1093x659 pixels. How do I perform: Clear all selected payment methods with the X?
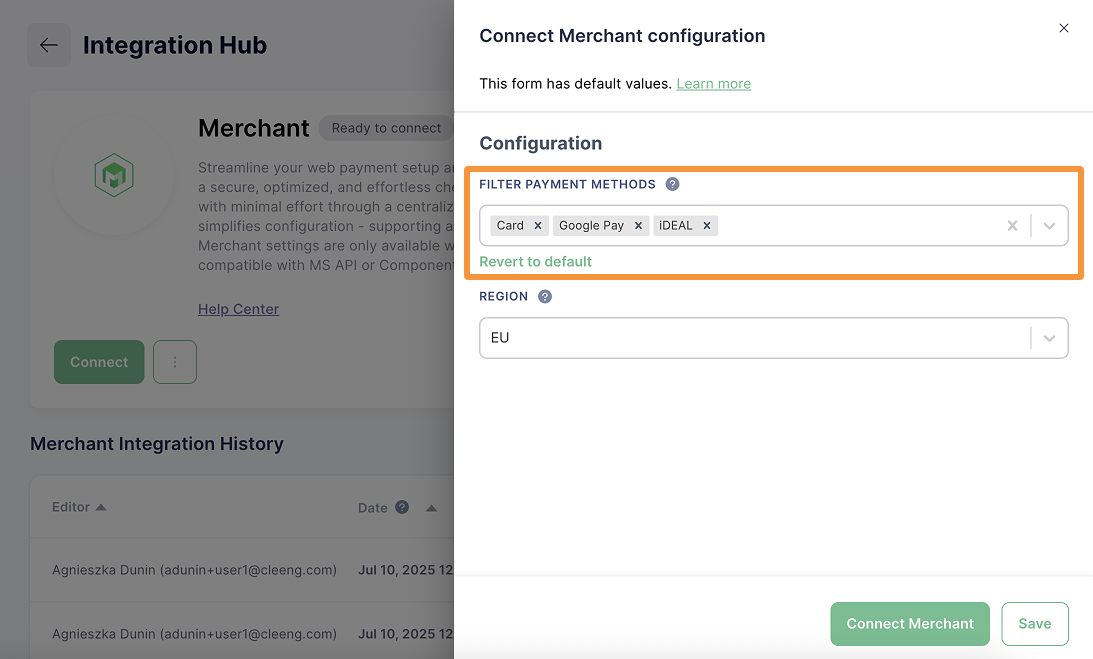[1012, 225]
